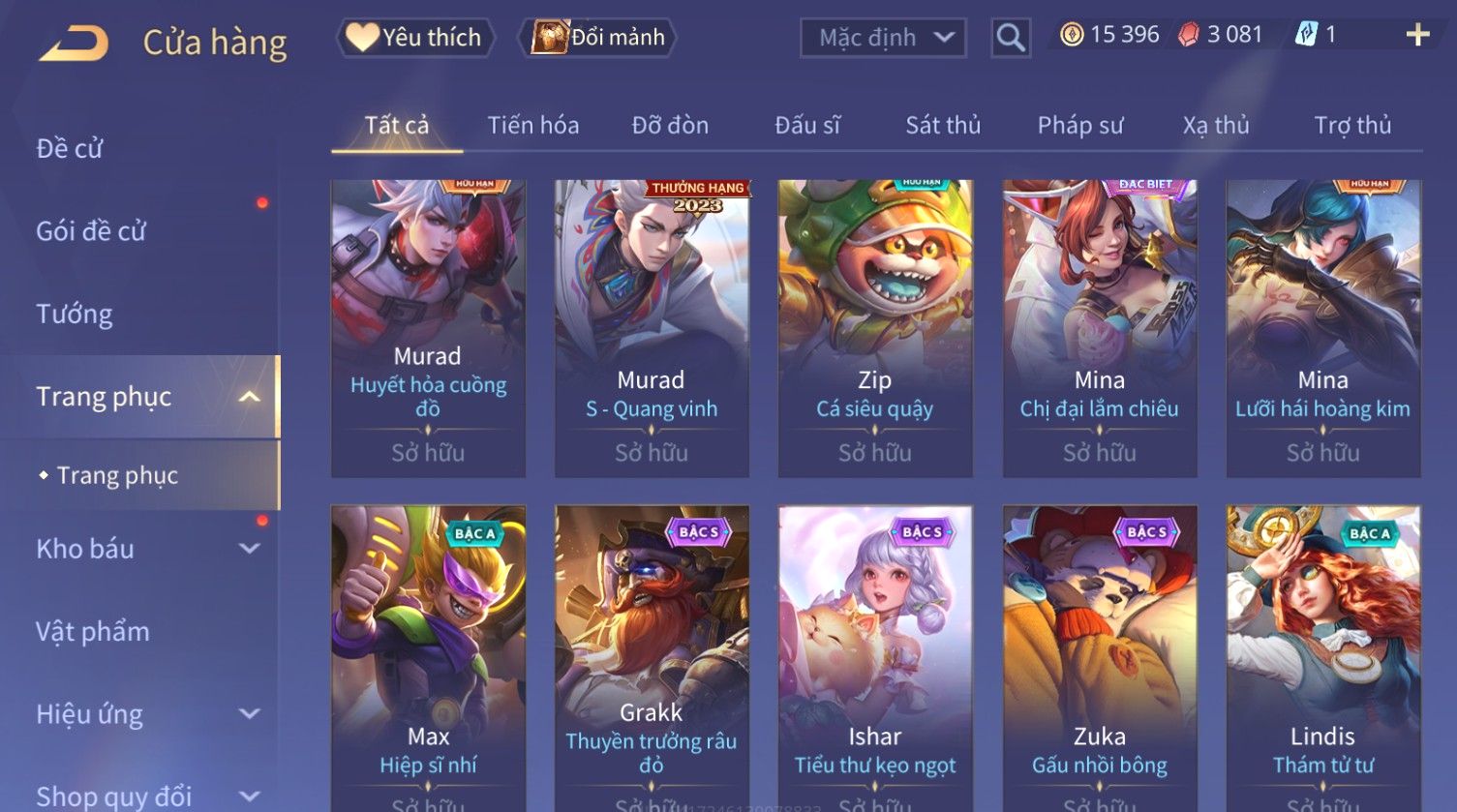Tap the plus icon to add currency
This screenshot has height=812, width=1457.
tap(1417, 36)
